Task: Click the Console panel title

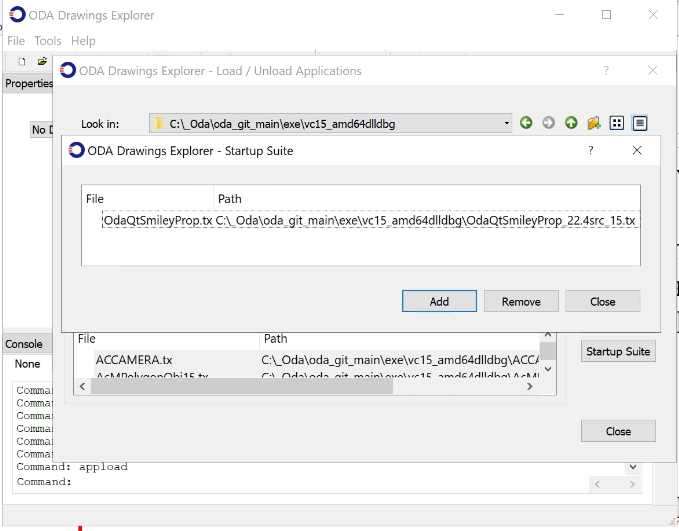Action: click(x=24, y=344)
